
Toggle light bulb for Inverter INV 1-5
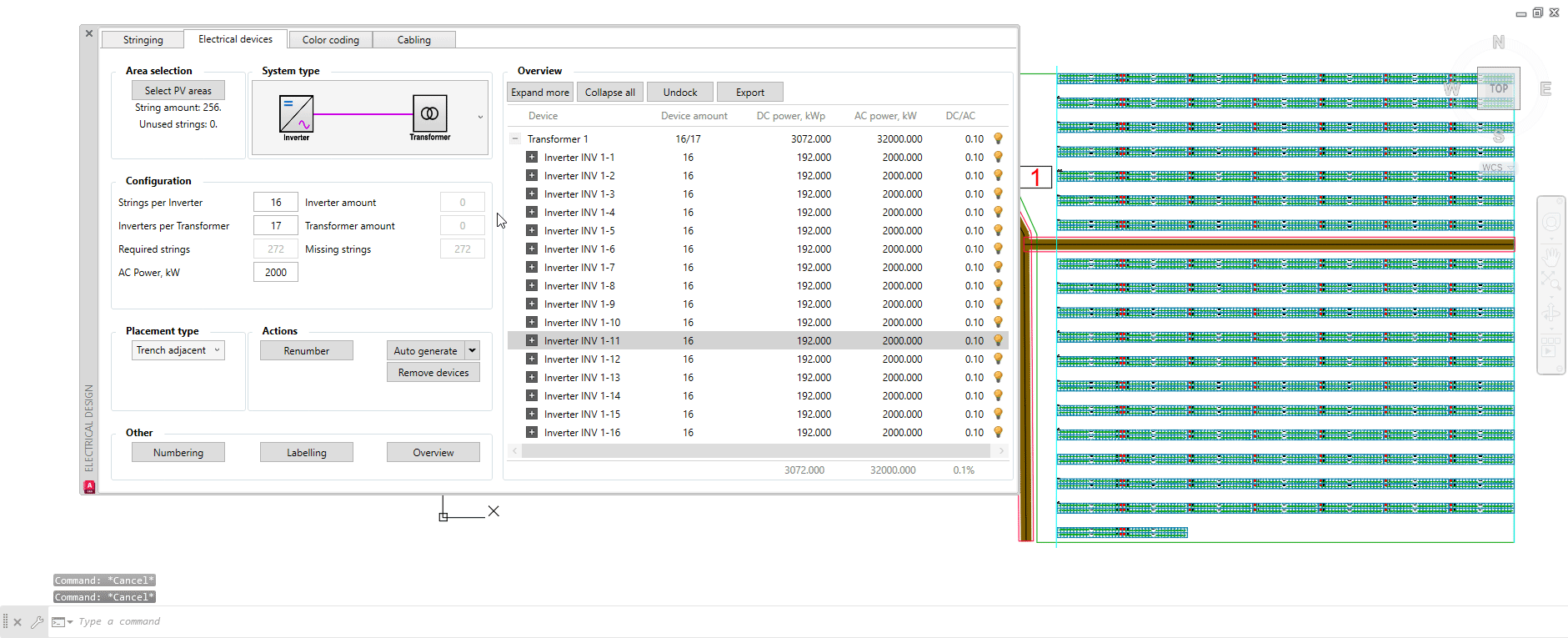pos(998,230)
